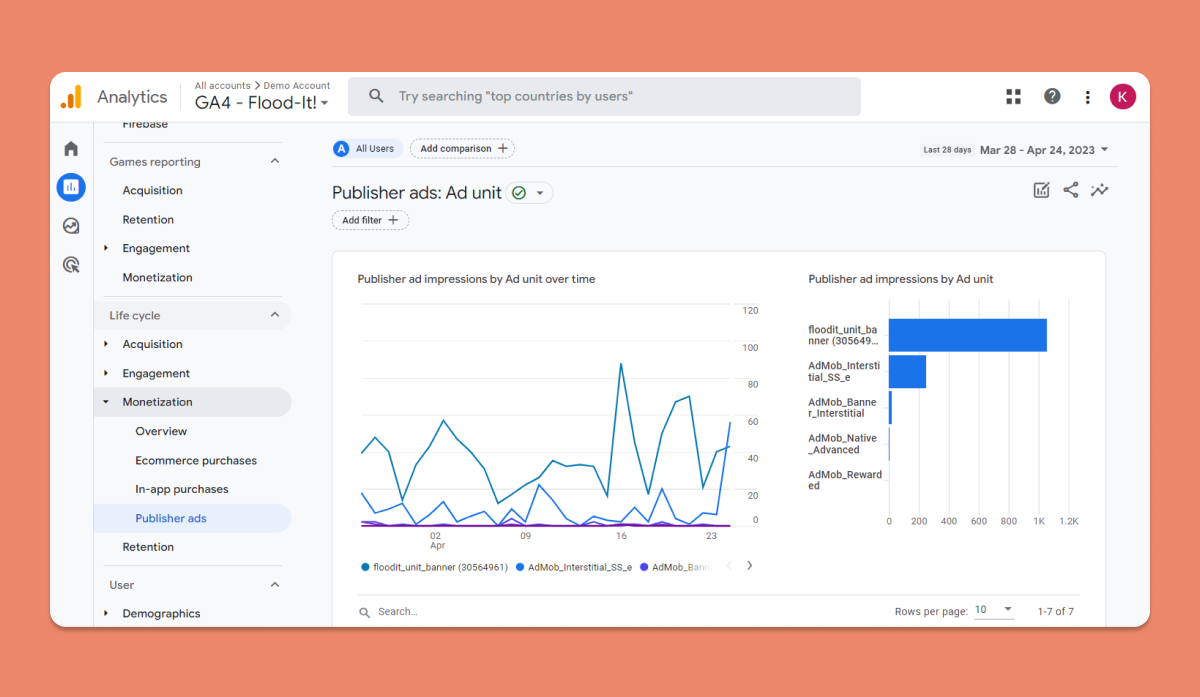The height and width of the screenshot is (697, 1200).
Task: Open the Firebase nav item
Action: click(145, 124)
